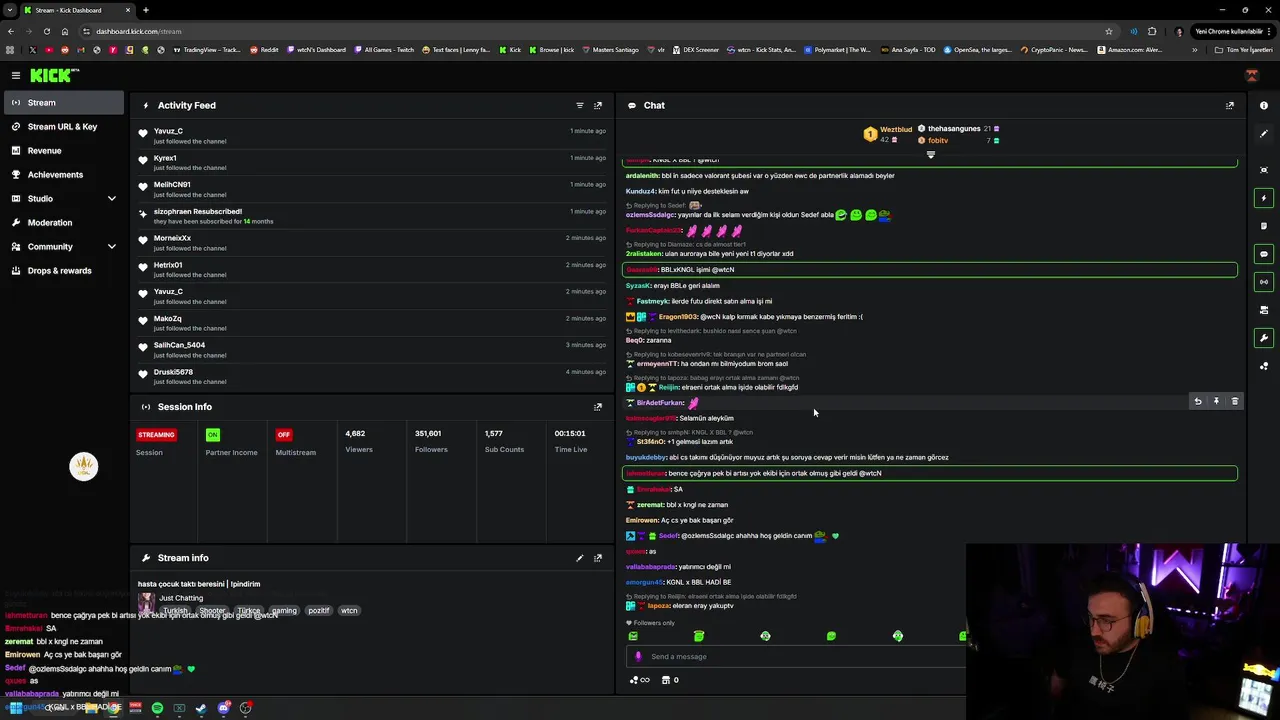This screenshot has height=720, width=1280.
Task: Select the Turkish stream tag
Action: click(x=175, y=611)
